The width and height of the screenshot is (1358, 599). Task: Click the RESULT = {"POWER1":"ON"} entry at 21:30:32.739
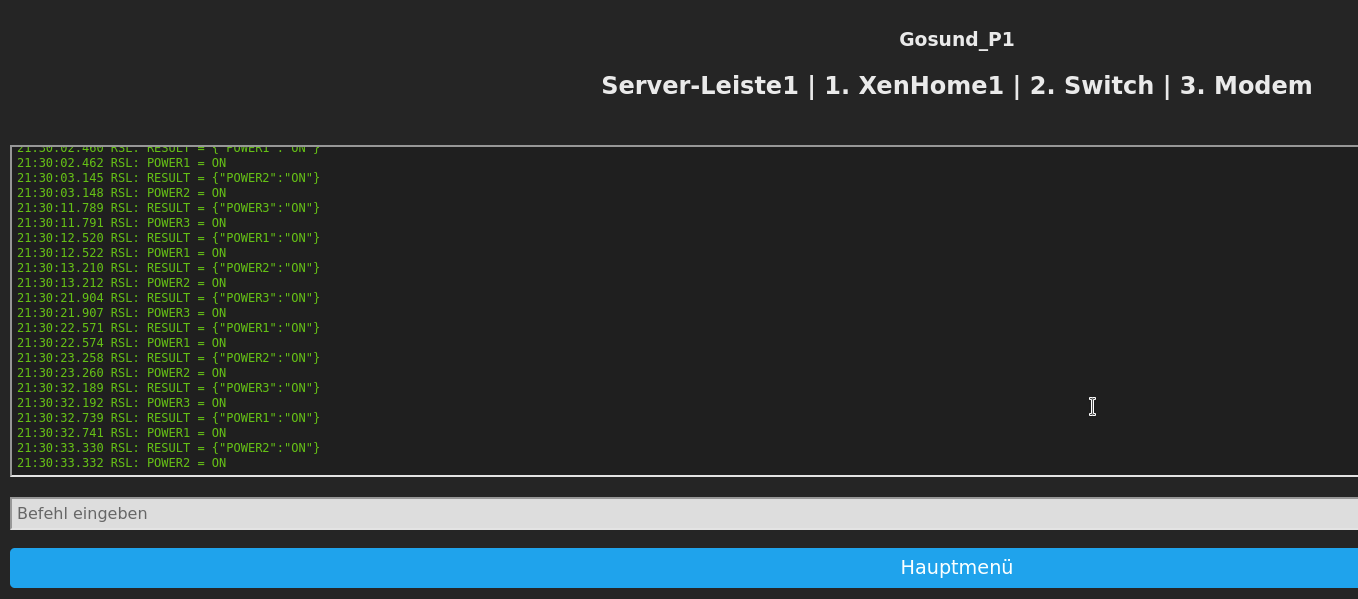click(168, 417)
